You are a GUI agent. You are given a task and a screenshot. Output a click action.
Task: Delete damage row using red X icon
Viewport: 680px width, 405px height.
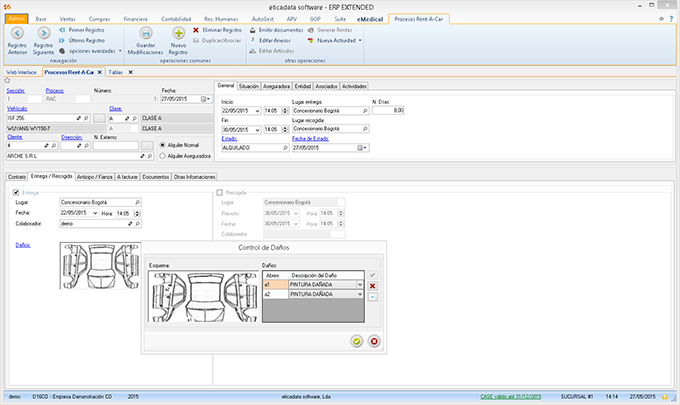click(x=373, y=285)
